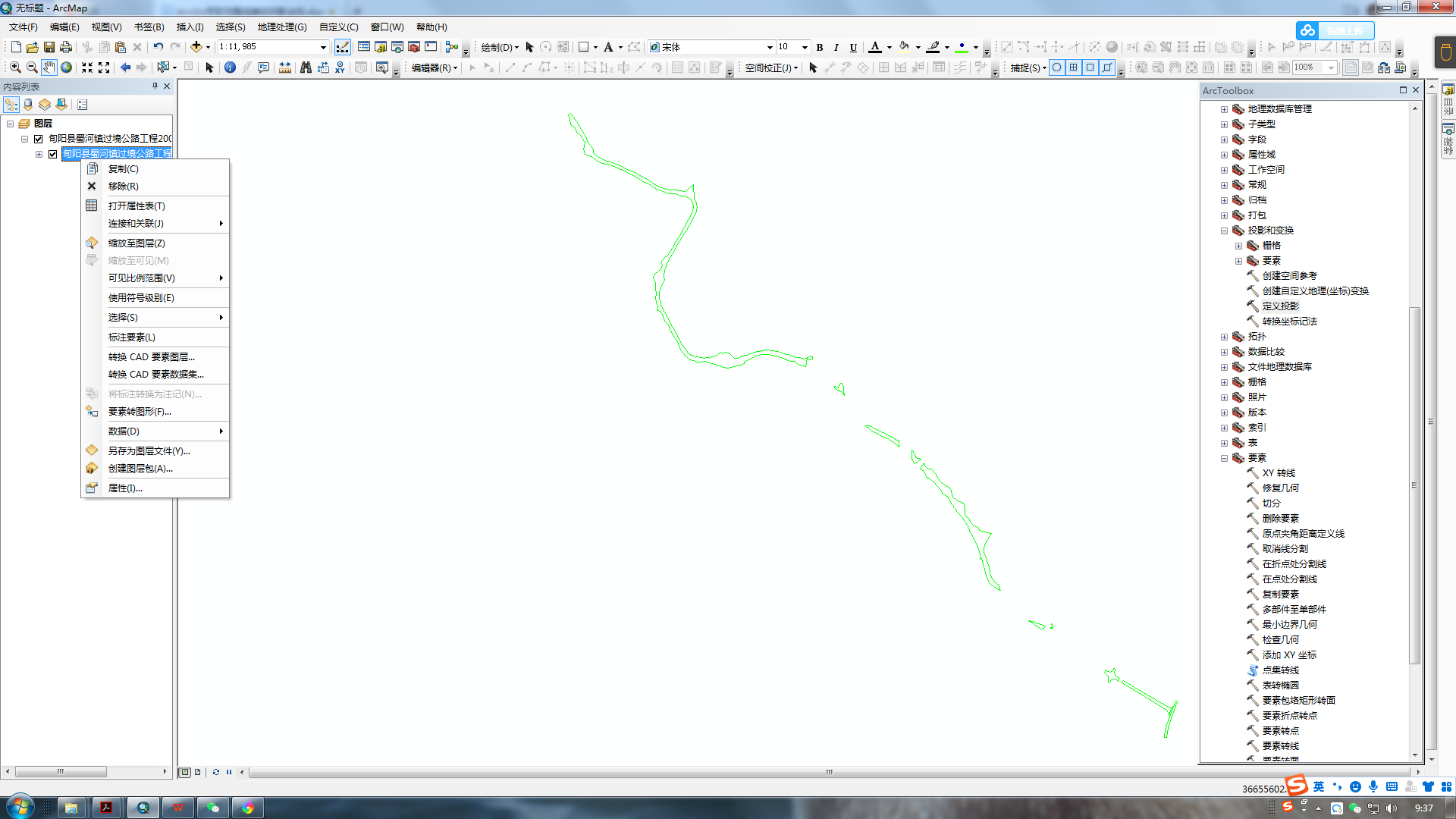Open the 地理处理(G) menu

coord(281,27)
